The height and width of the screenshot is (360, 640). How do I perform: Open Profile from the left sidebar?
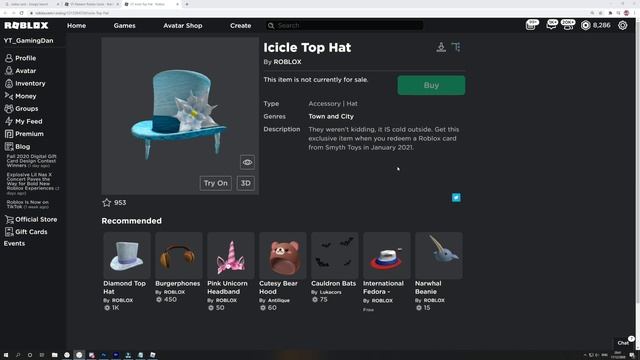(20, 58)
